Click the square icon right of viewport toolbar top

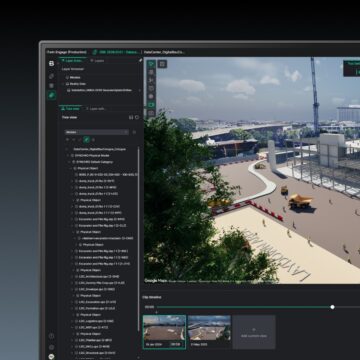tap(162, 64)
